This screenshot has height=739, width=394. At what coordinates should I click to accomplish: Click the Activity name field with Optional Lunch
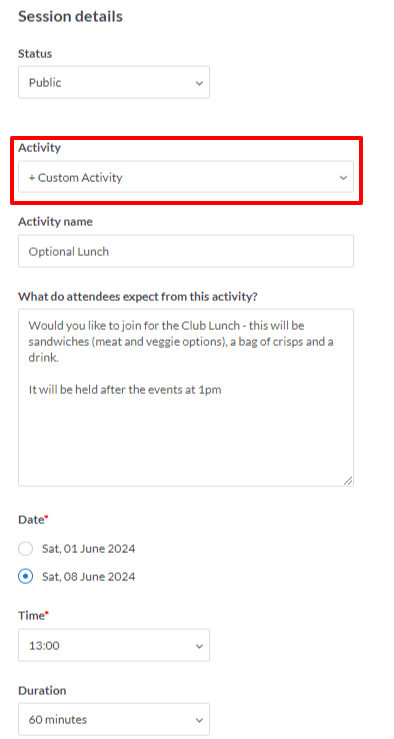point(186,251)
